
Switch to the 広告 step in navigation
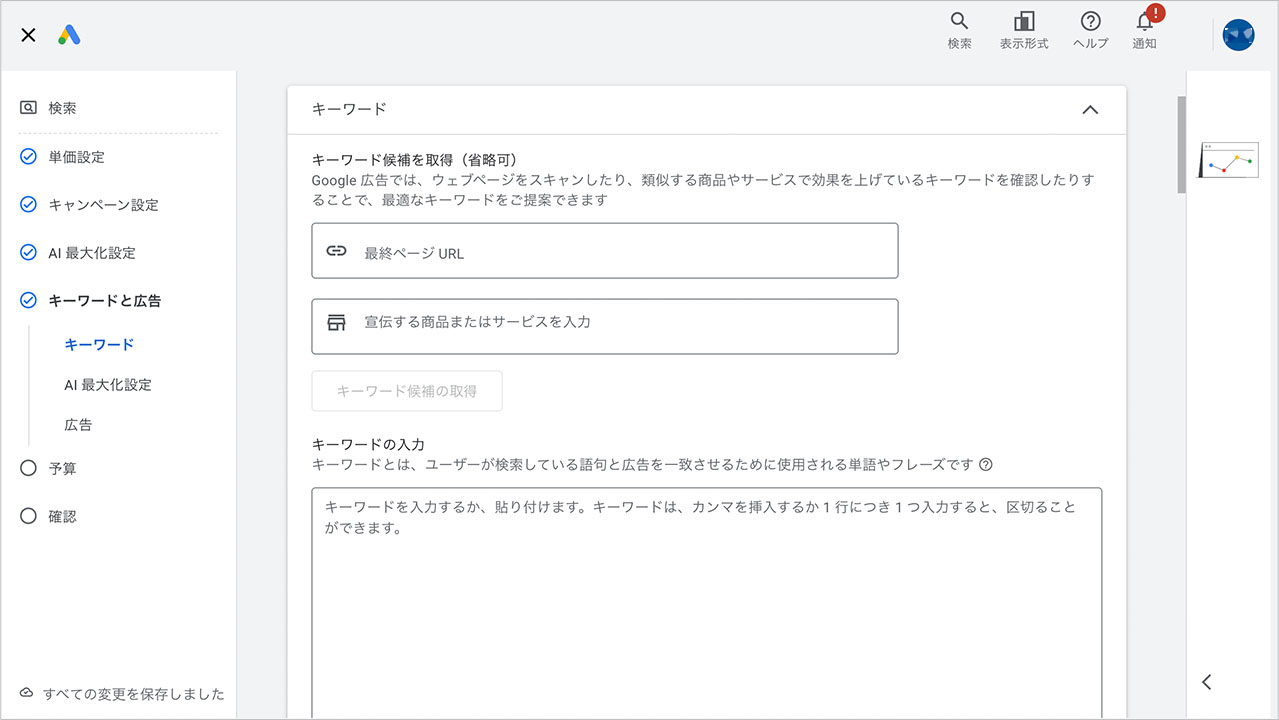78,424
